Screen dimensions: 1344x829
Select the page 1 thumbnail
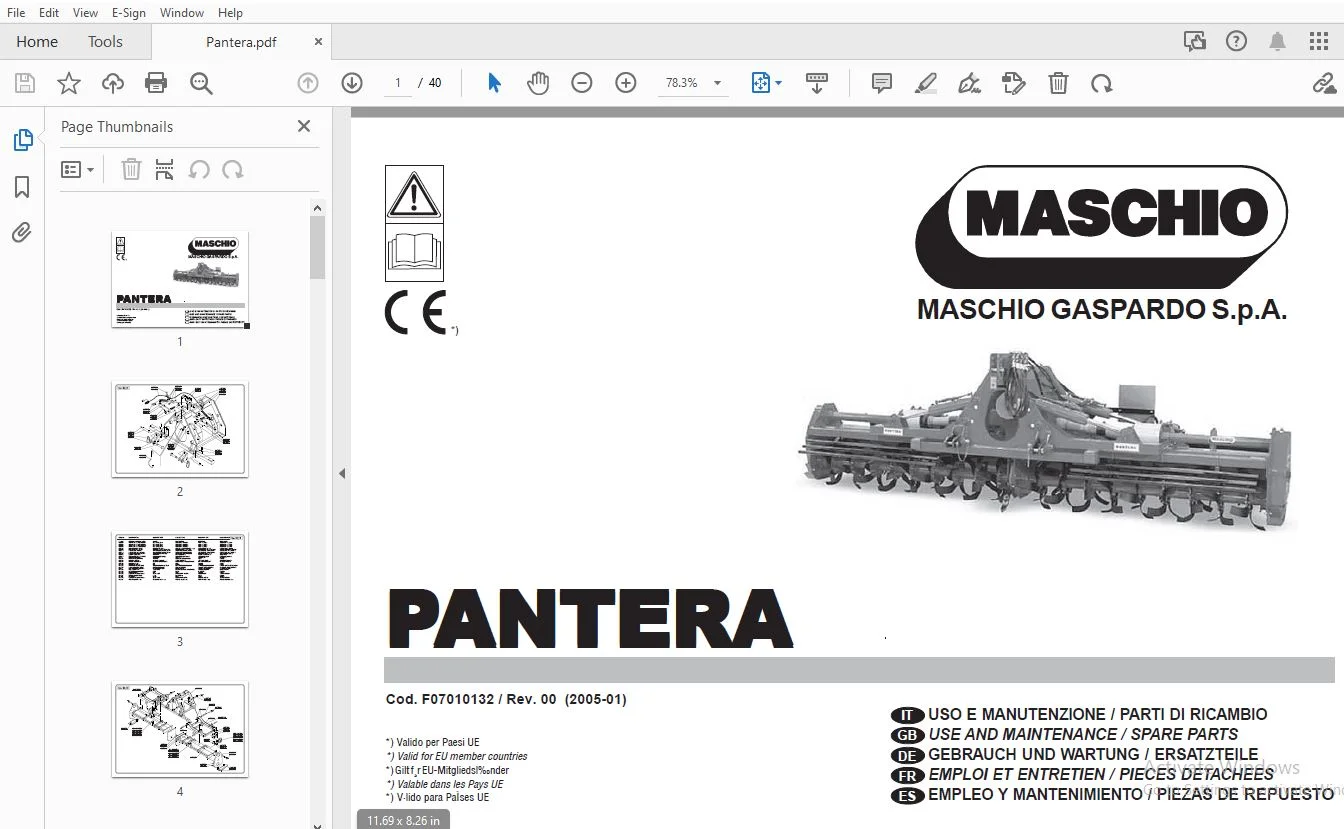(180, 280)
